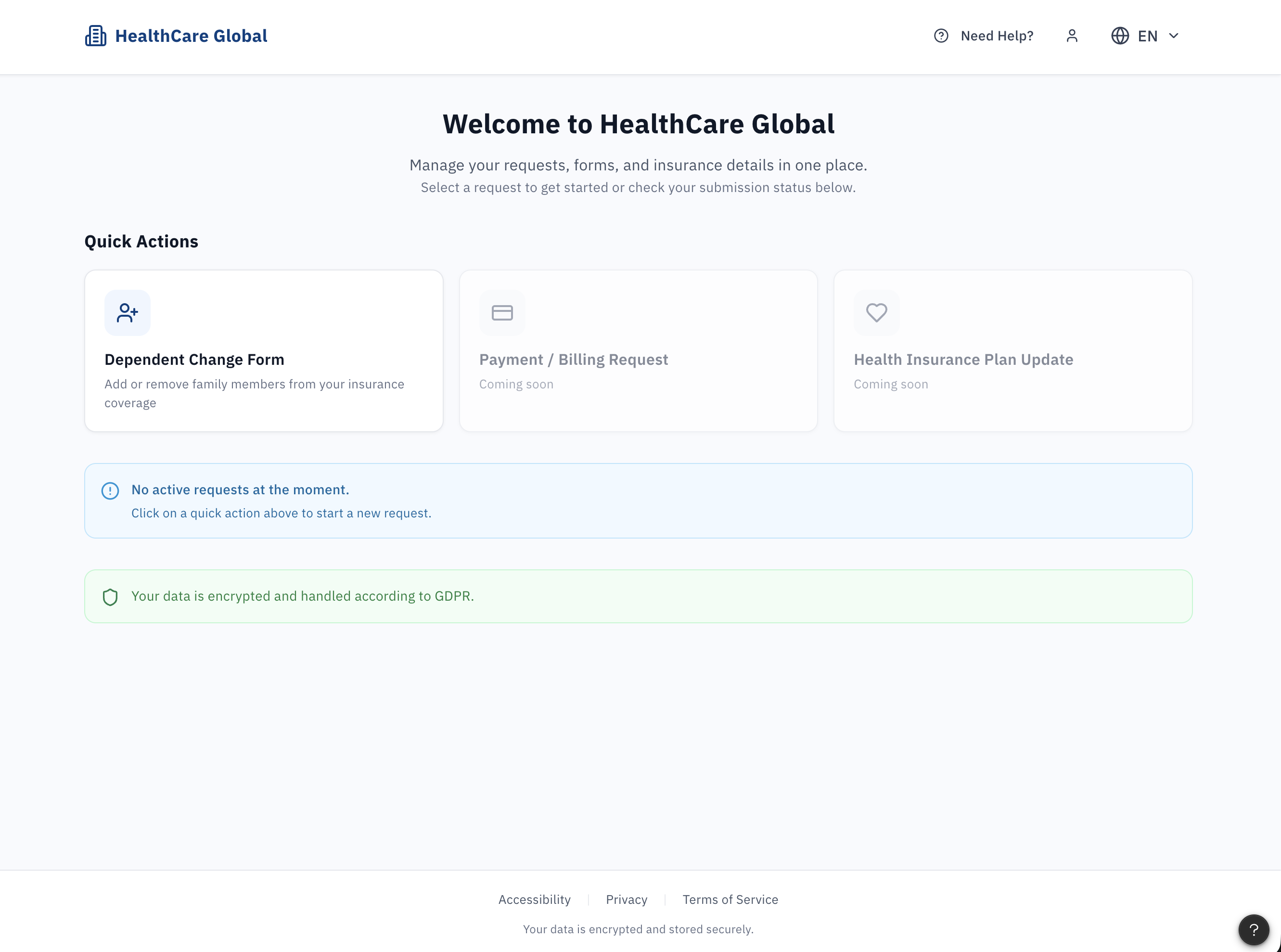Click the HealthCare Global brand name
The width and height of the screenshot is (1281, 952).
191,36
